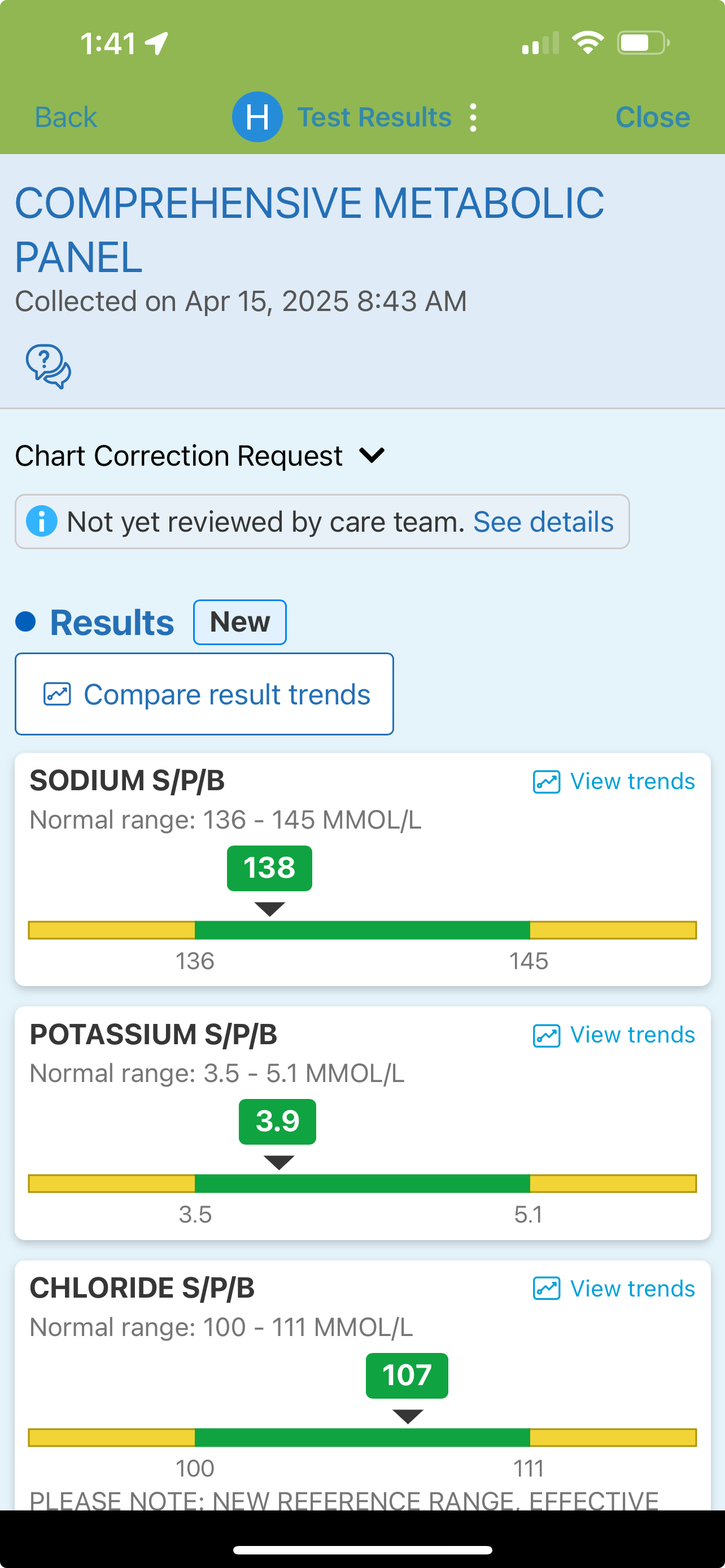Open See details link
The image size is (725, 1568).
click(543, 522)
